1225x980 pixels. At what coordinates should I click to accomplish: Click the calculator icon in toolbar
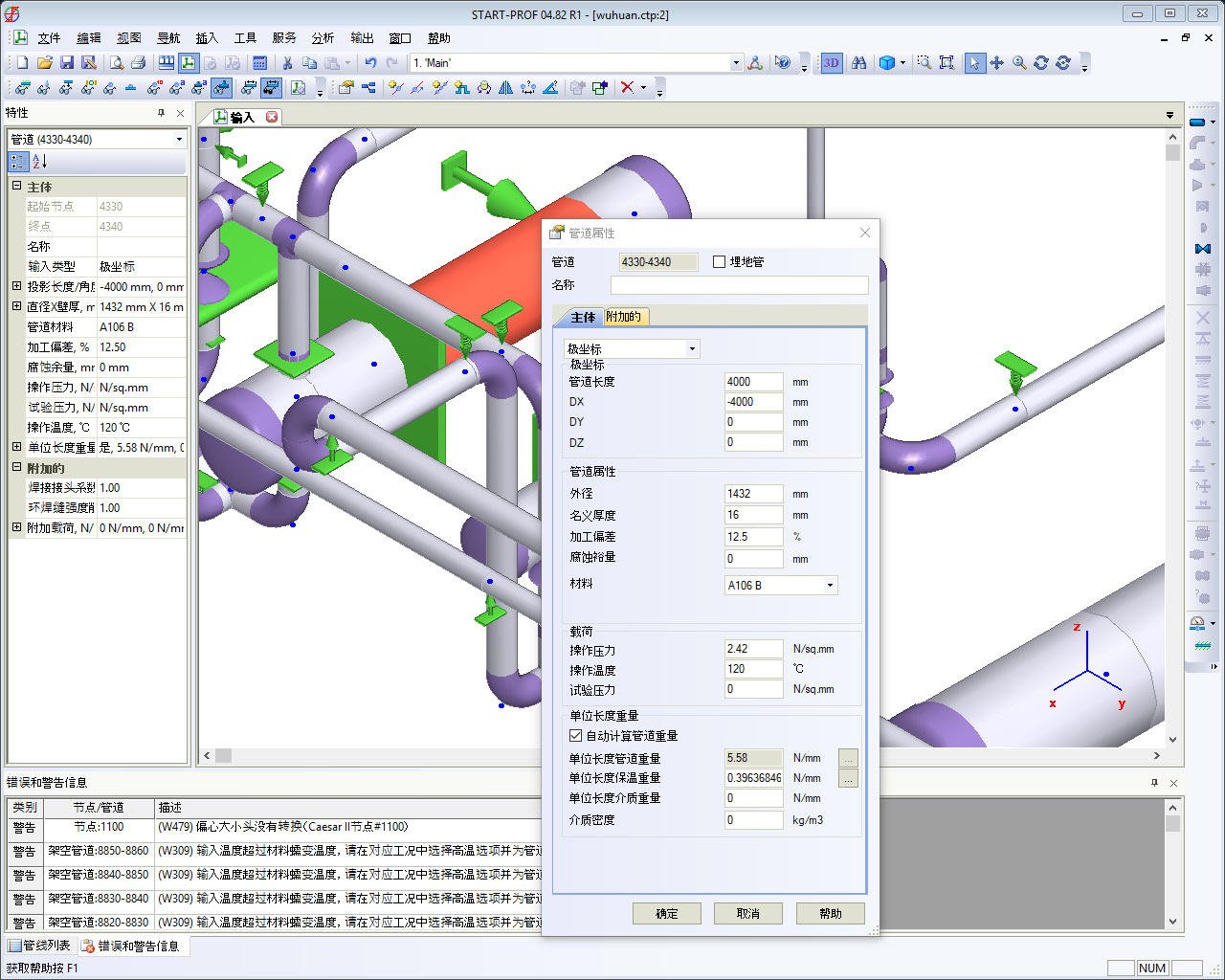click(x=259, y=63)
